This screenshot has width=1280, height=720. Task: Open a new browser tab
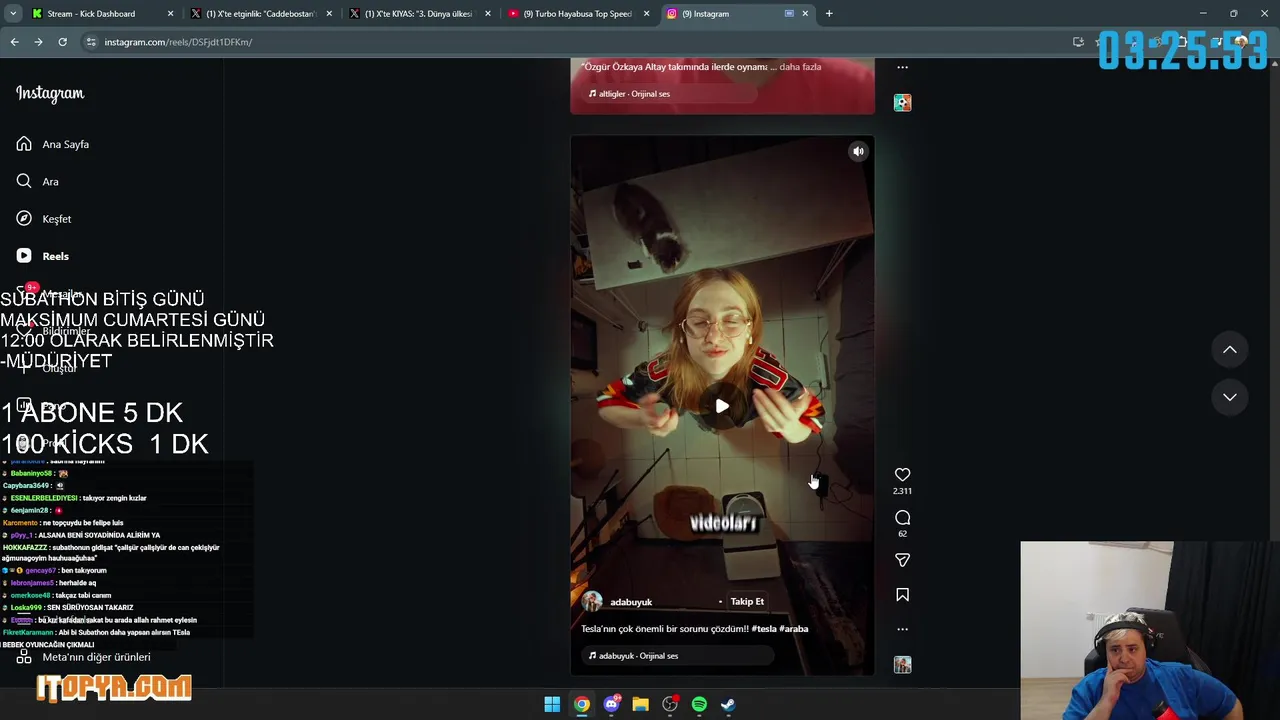(829, 14)
